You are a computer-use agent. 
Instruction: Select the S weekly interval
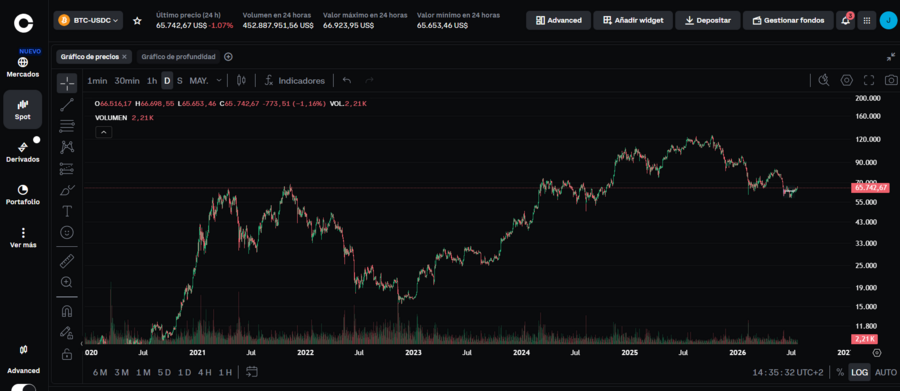(x=180, y=81)
